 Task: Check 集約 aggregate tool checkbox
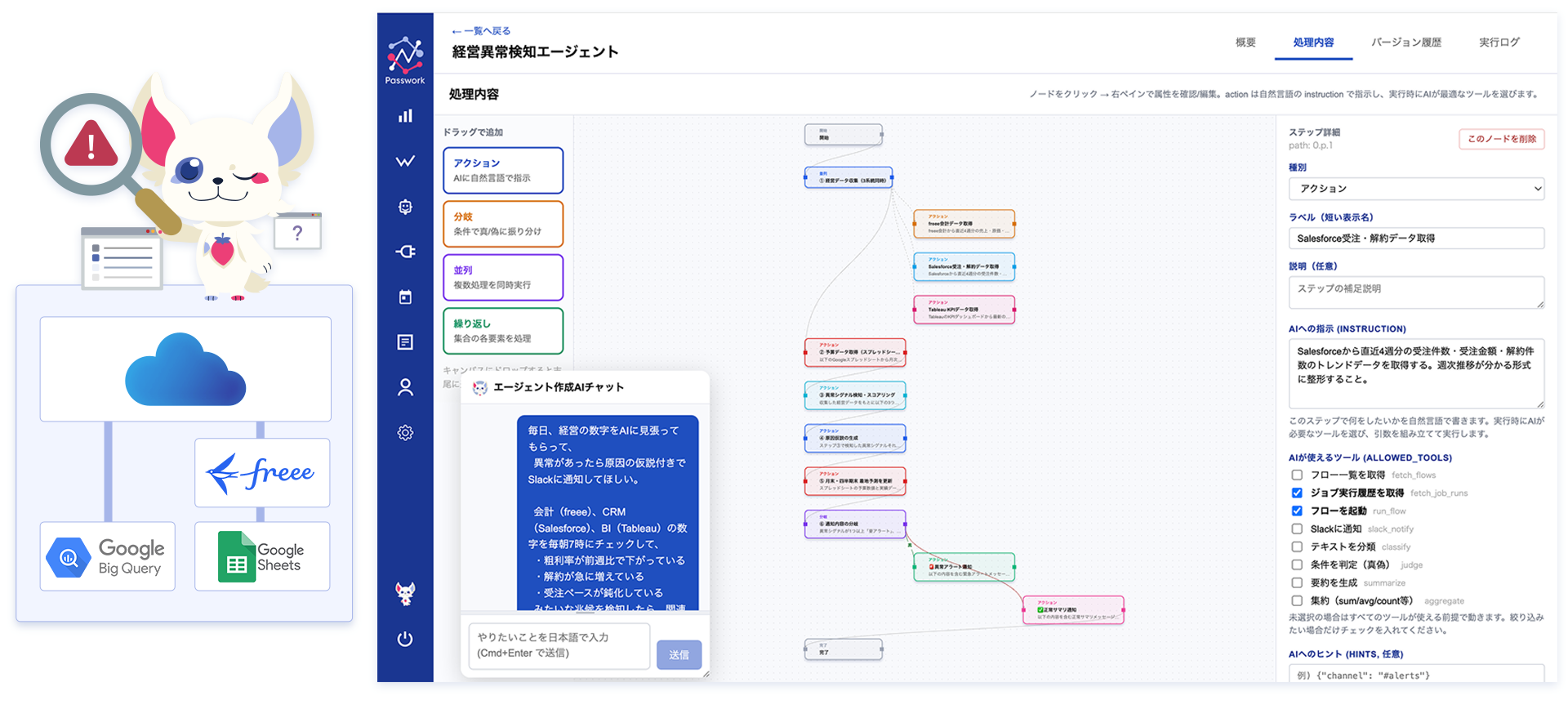[x=1297, y=600]
